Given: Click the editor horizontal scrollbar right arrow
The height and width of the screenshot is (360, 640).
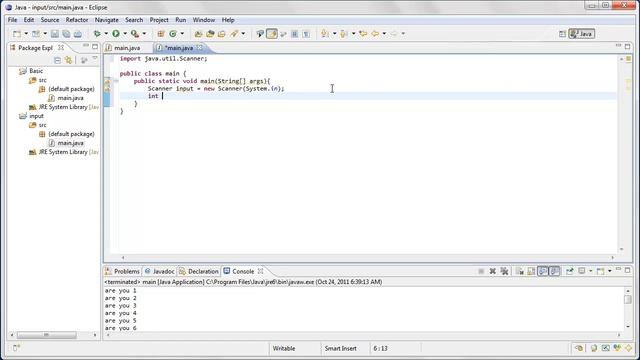Looking at the screenshot, I should pyautogui.click(x=612, y=258).
